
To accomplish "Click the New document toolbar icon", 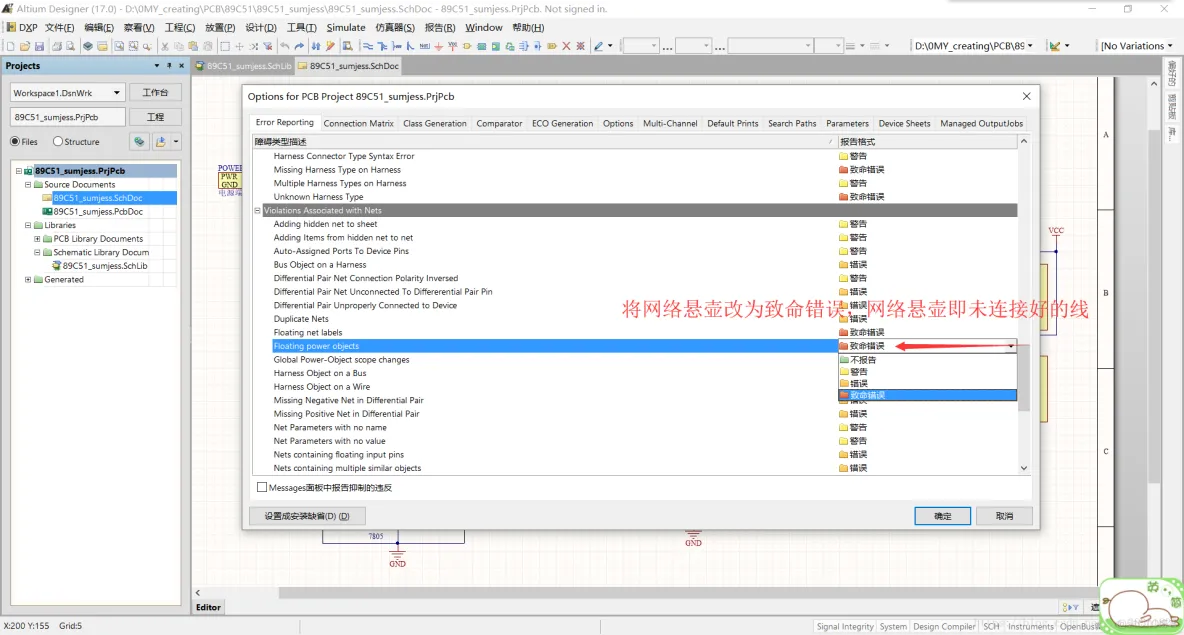I will 11,46.
